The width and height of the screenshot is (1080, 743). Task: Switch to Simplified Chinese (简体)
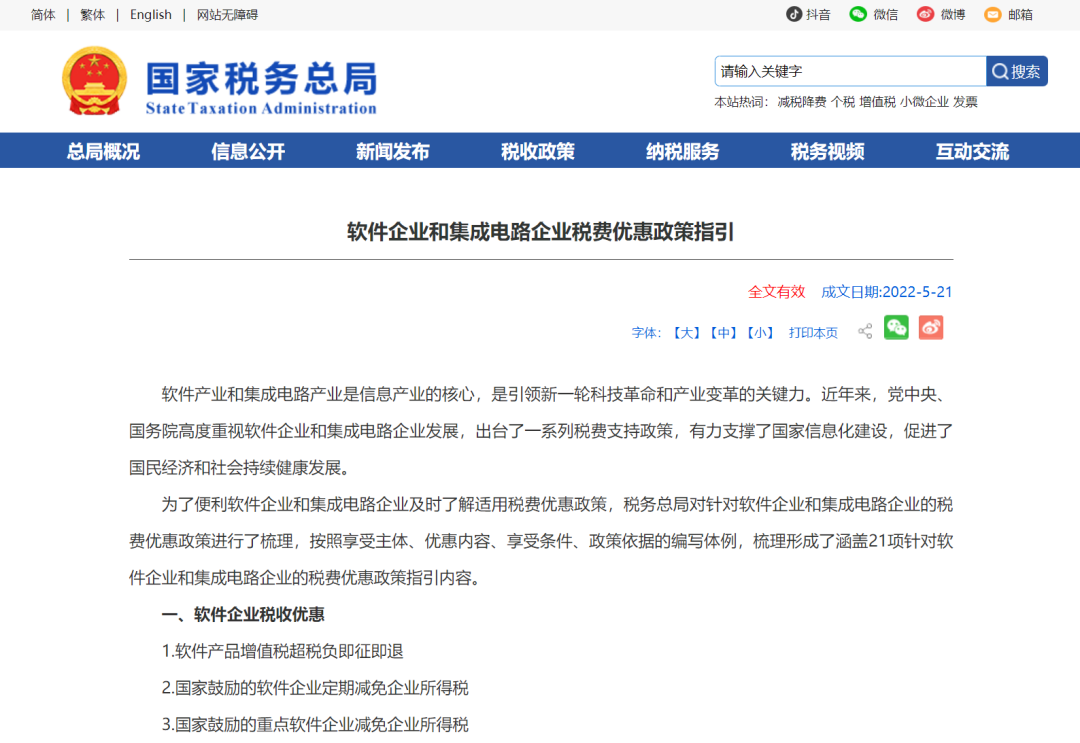tap(43, 14)
